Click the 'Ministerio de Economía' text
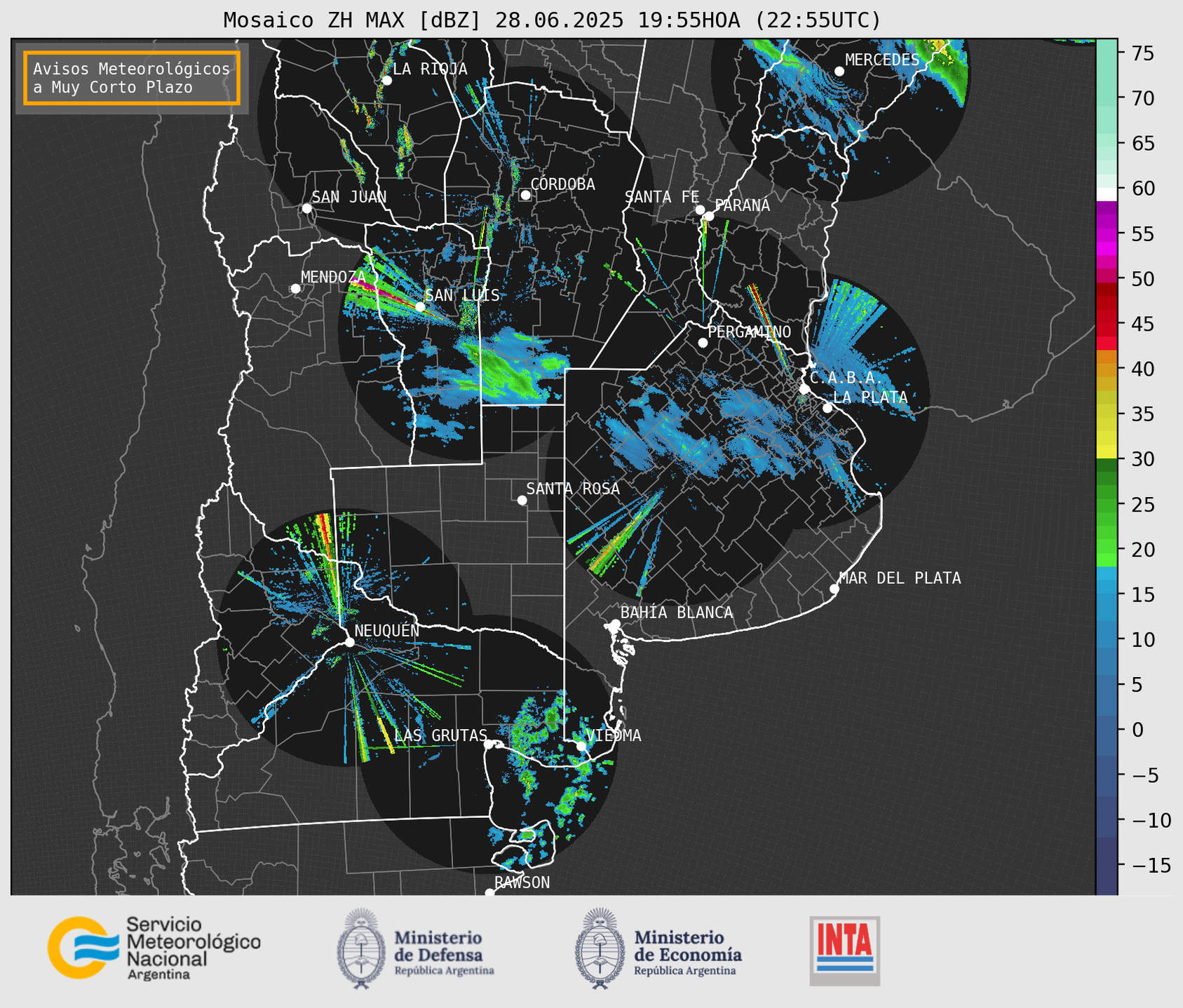The width and height of the screenshot is (1183, 1008). coord(687,946)
